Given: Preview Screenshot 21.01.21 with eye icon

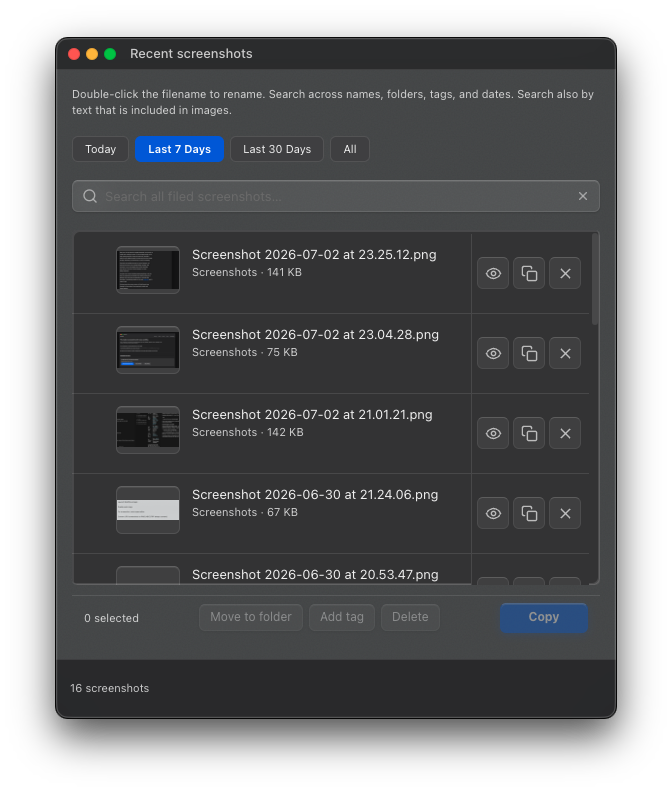Looking at the screenshot, I should coord(493,433).
